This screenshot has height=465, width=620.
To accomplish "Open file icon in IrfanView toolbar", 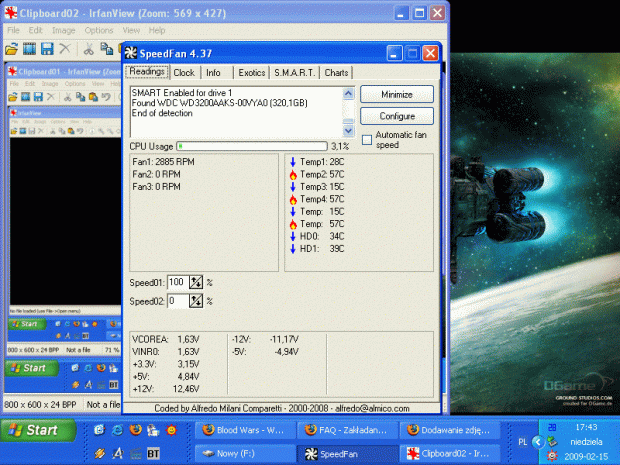I will point(11,49).
